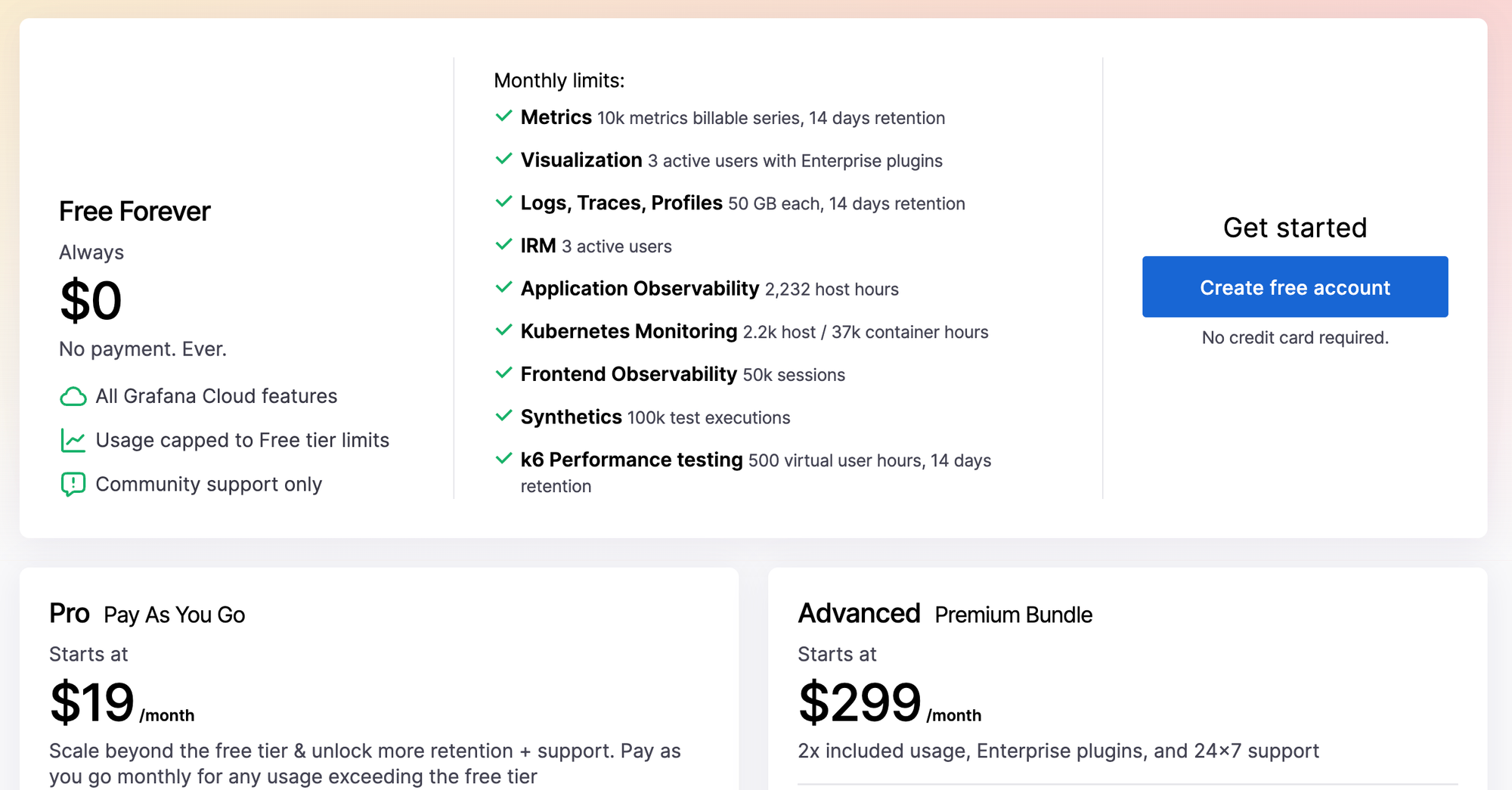
Task: Select the Free Forever plan card
Action: [135, 211]
